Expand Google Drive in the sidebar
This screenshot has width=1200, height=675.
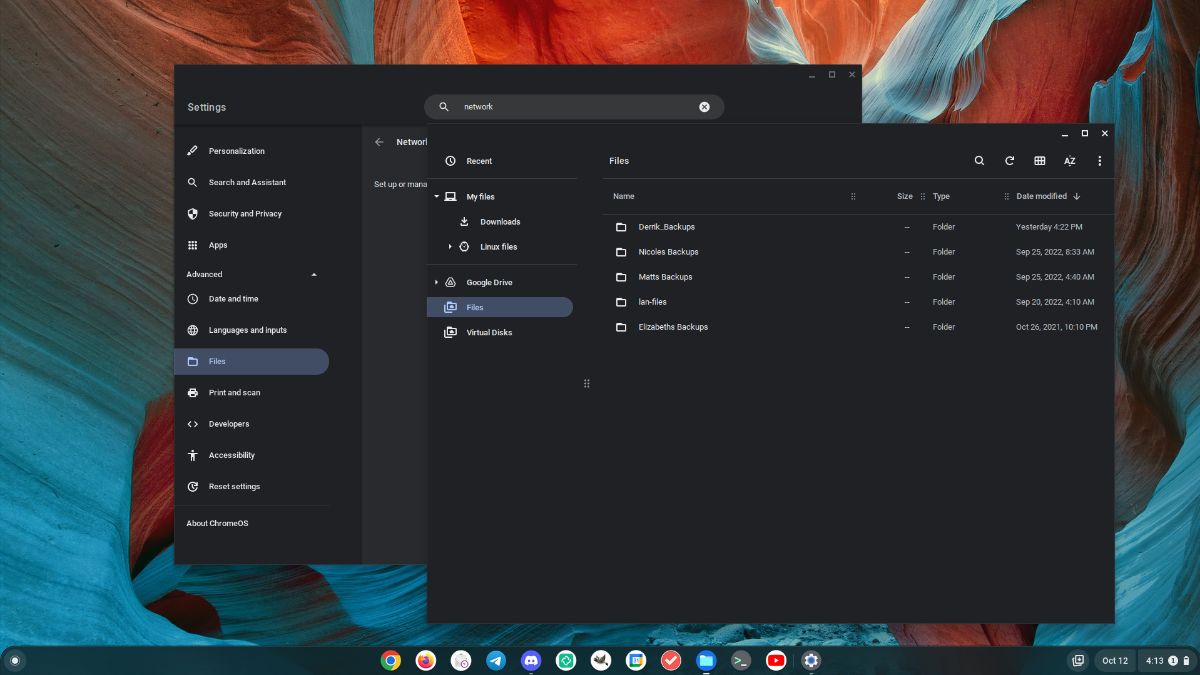pos(437,282)
